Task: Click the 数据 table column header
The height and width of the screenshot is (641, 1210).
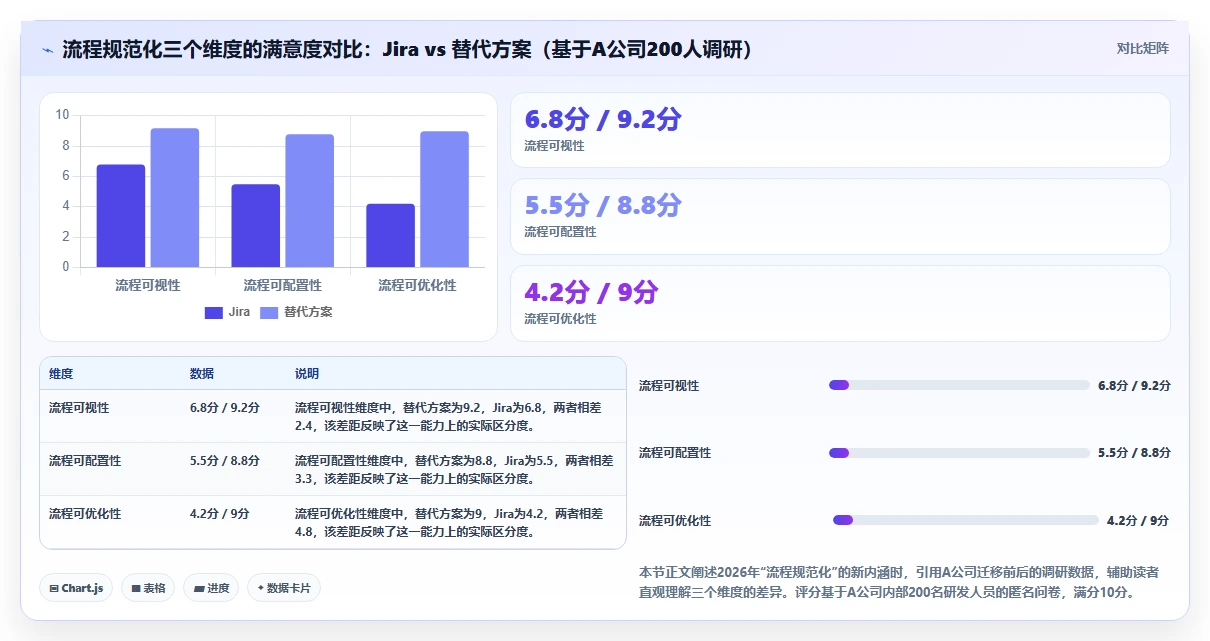Action: pyautogui.click(x=202, y=374)
